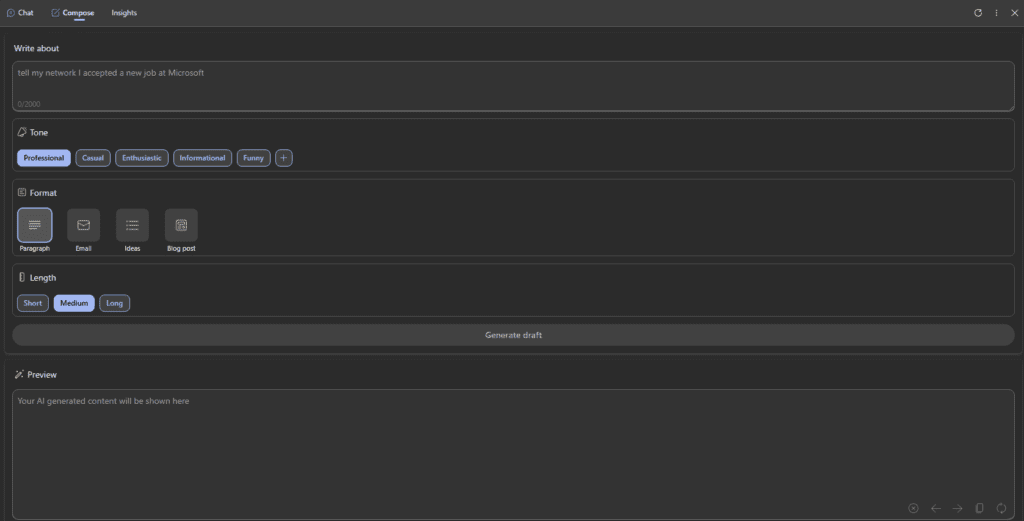Add a custom tone with plus button
The image size is (1024, 521).
pyautogui.click(x=283, y=158)
